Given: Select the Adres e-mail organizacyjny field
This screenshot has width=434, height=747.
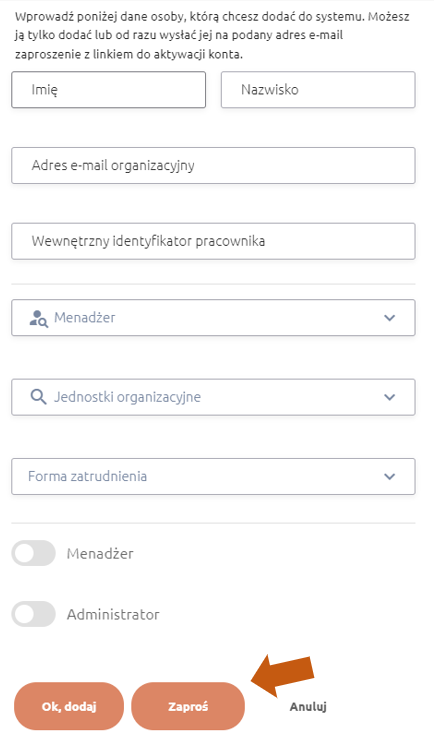Looking at the screenshot, I should pyautogui.click(x=213, y=165).
